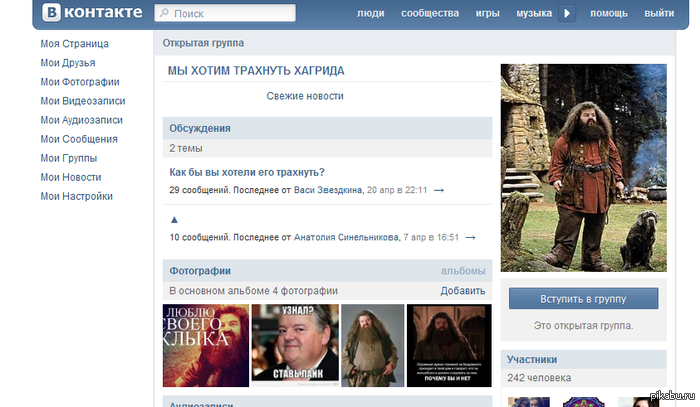Open игры from the top bar
The image size is (700, 407).
pos(488,14)
